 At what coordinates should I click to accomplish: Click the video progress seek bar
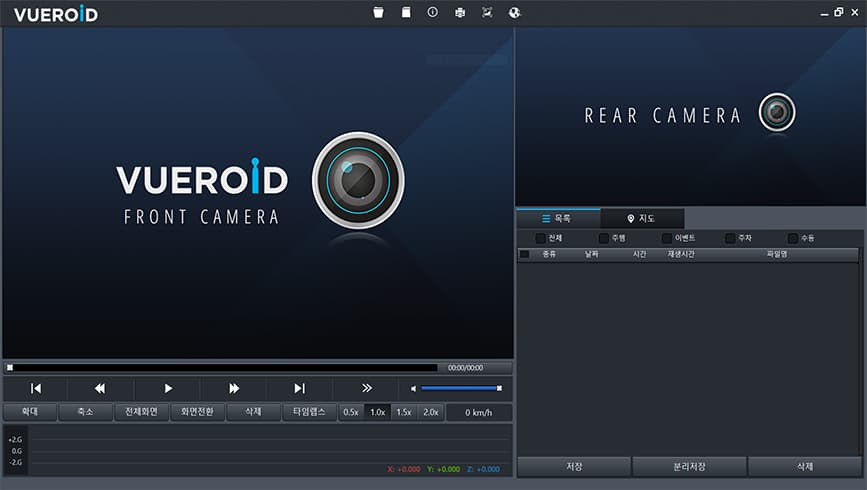[x=222, y=368]
